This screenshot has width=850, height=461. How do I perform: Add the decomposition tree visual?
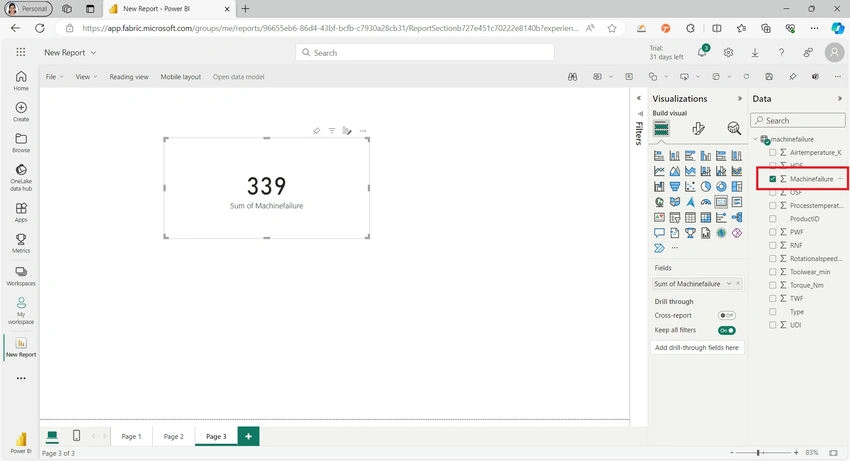click(x=737, y=217)
